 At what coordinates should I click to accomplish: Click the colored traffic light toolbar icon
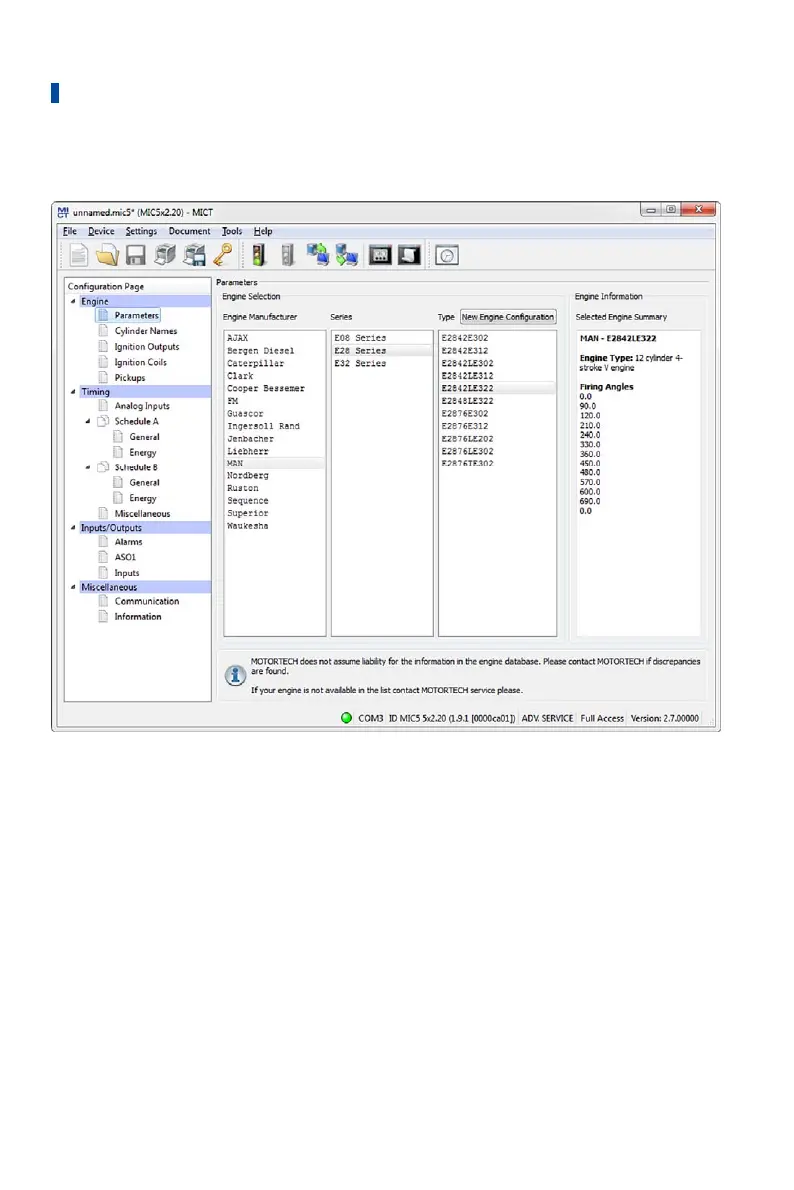pos(258,255)
